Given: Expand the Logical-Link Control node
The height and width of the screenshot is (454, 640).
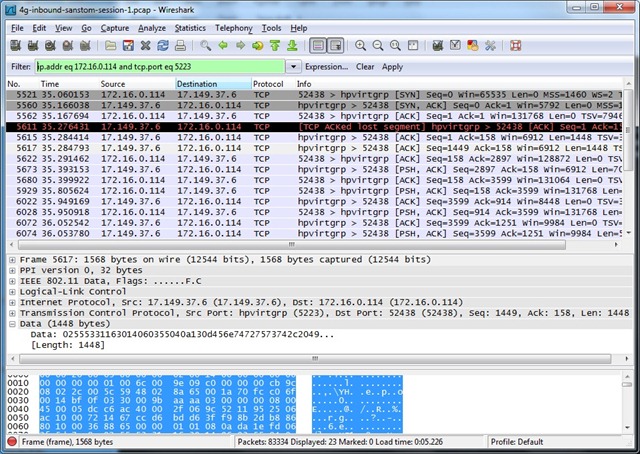Looking at the screenshot, I should (x=12, y=292).
